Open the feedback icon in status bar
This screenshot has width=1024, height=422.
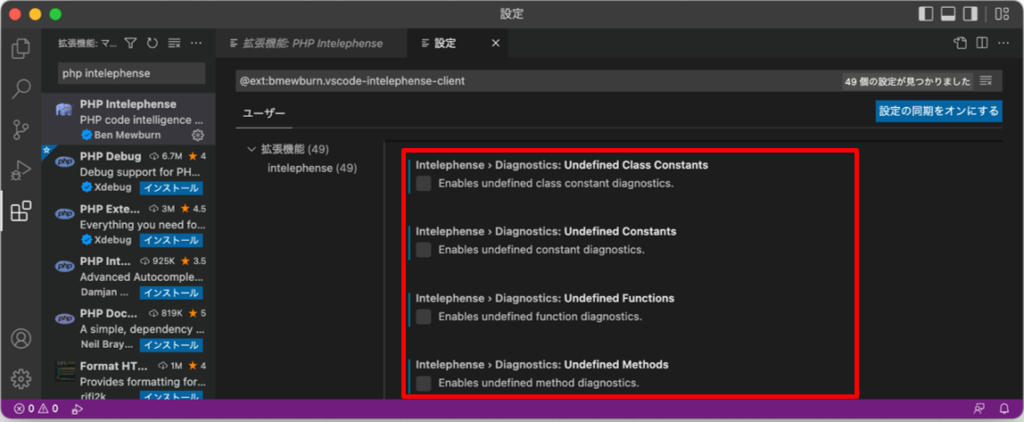(x=978, y=410)
